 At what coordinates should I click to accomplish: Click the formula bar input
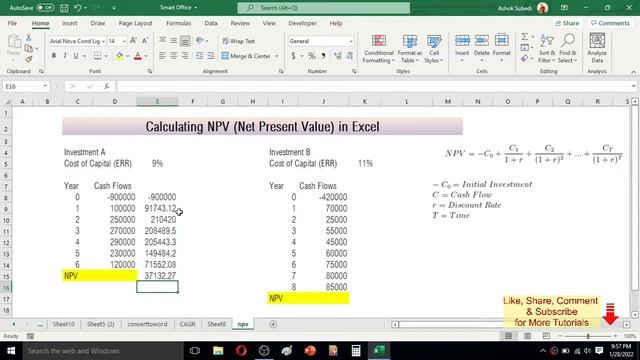373,86
